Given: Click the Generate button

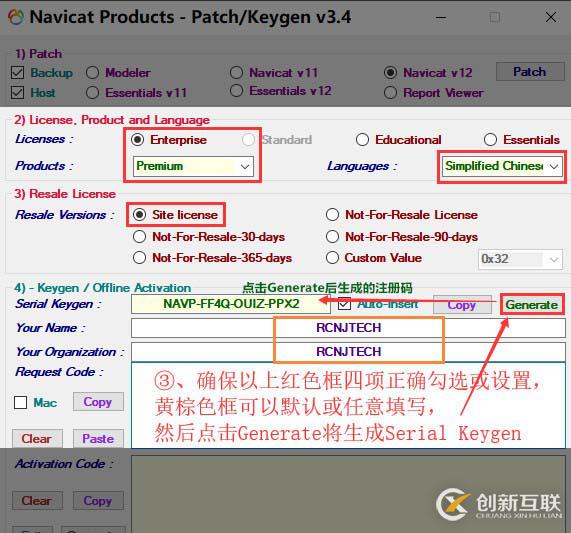Looking at the screenshot, I should (532, 304).
